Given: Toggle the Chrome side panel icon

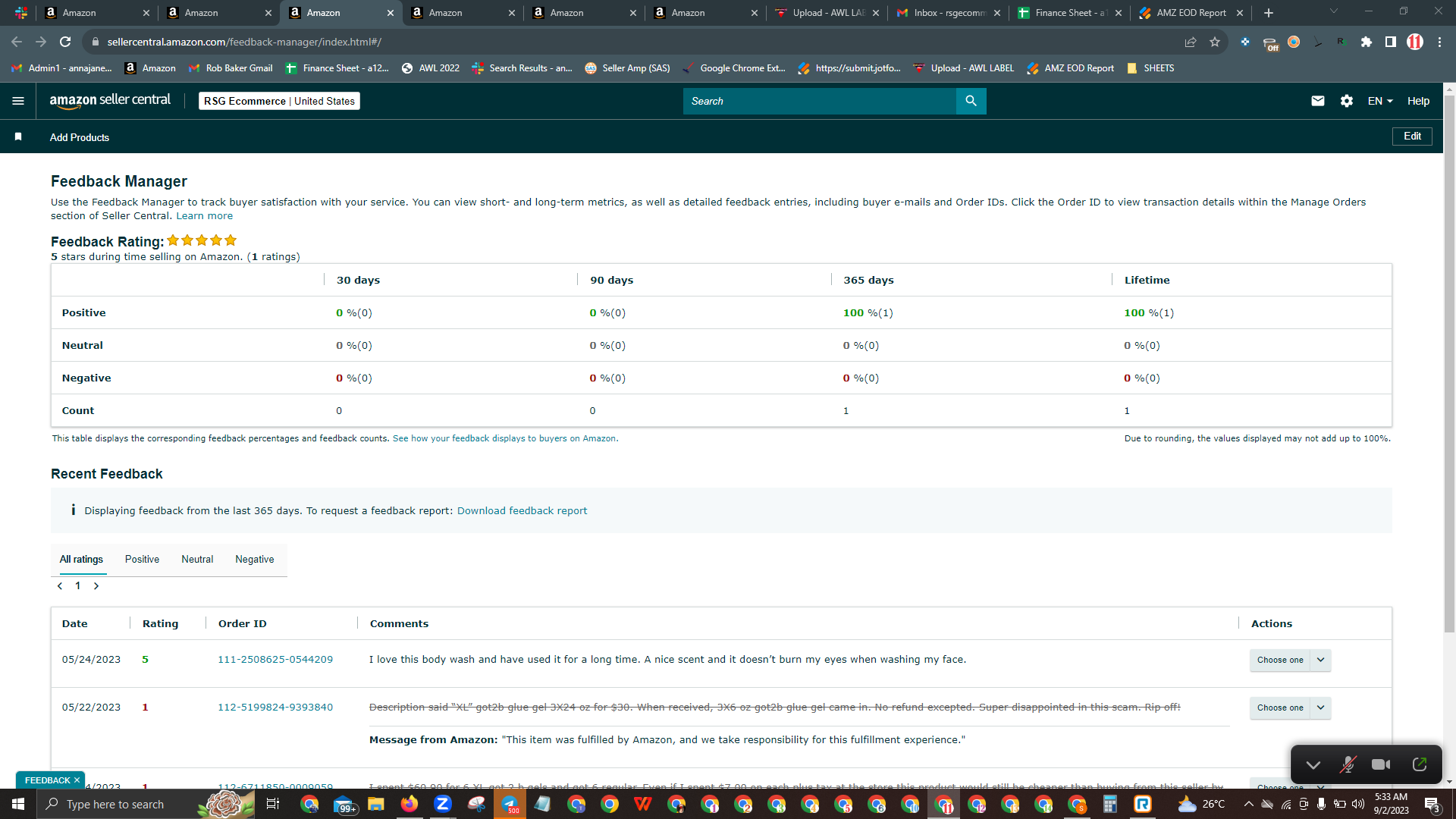Looking at the screenshot, I should 1391,42.
